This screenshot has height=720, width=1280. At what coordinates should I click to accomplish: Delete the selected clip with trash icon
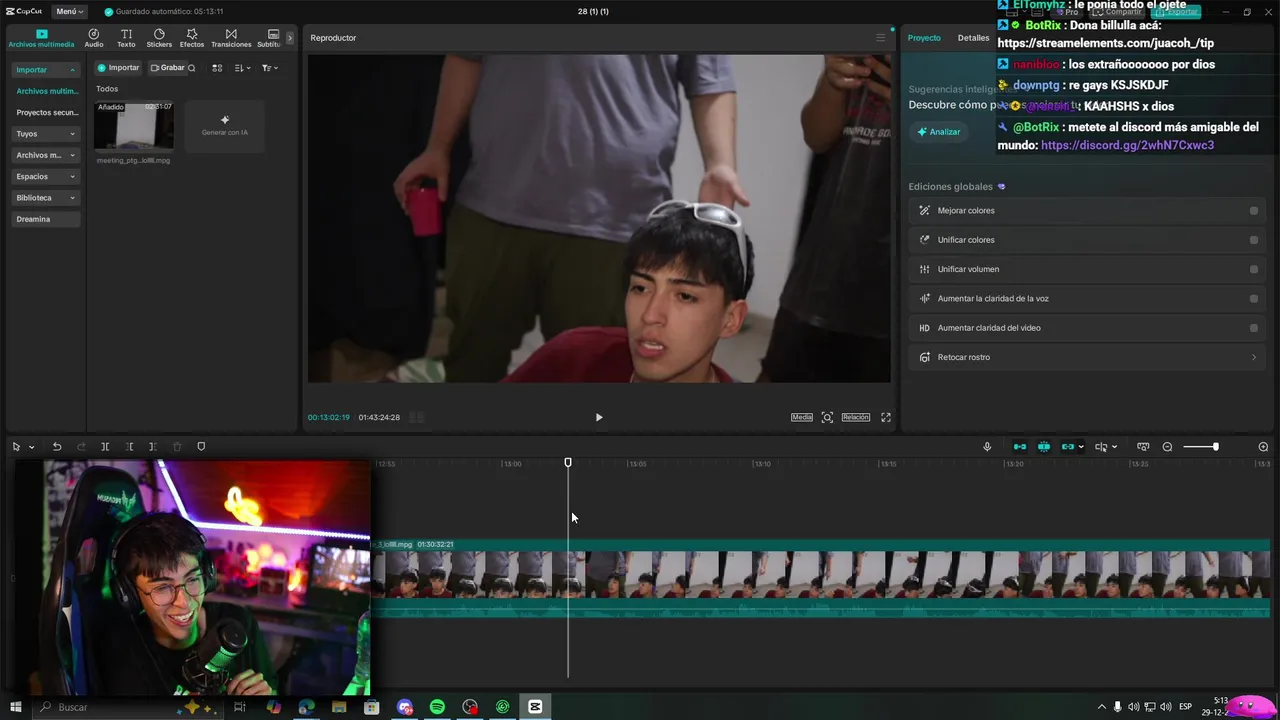[x=177, y=447]
